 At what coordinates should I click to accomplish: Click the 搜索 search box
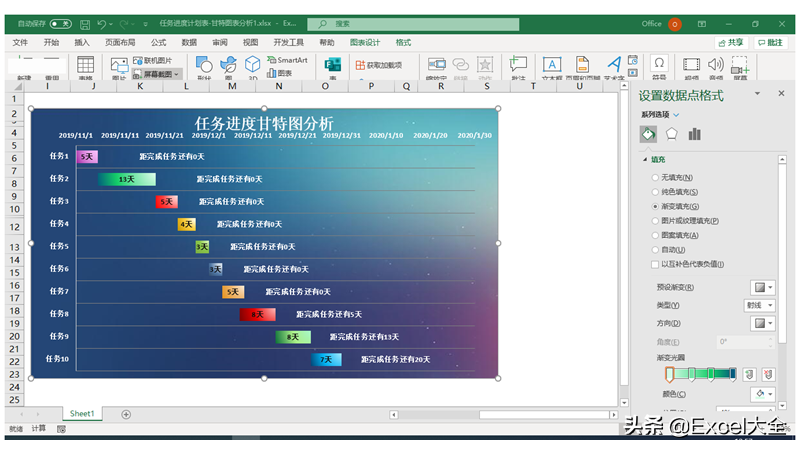pos(413,24)
